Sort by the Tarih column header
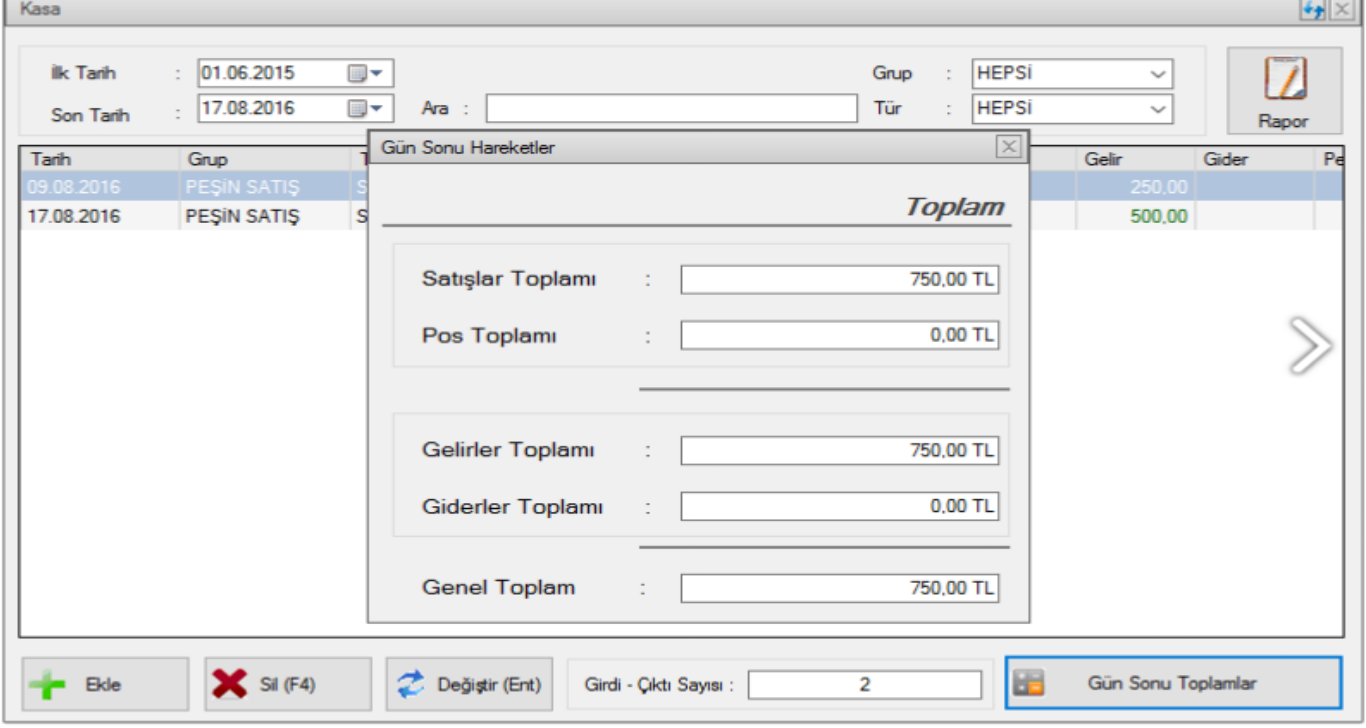Image resolution: width=1366 pixels, height=728 pixels. (98, 159)
